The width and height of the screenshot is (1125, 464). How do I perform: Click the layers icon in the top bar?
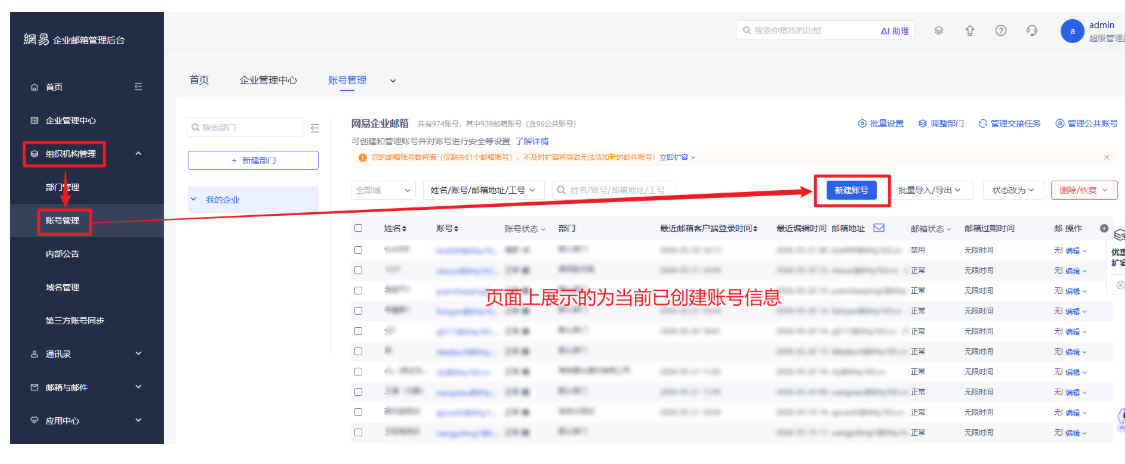click(x=938, y=31)
